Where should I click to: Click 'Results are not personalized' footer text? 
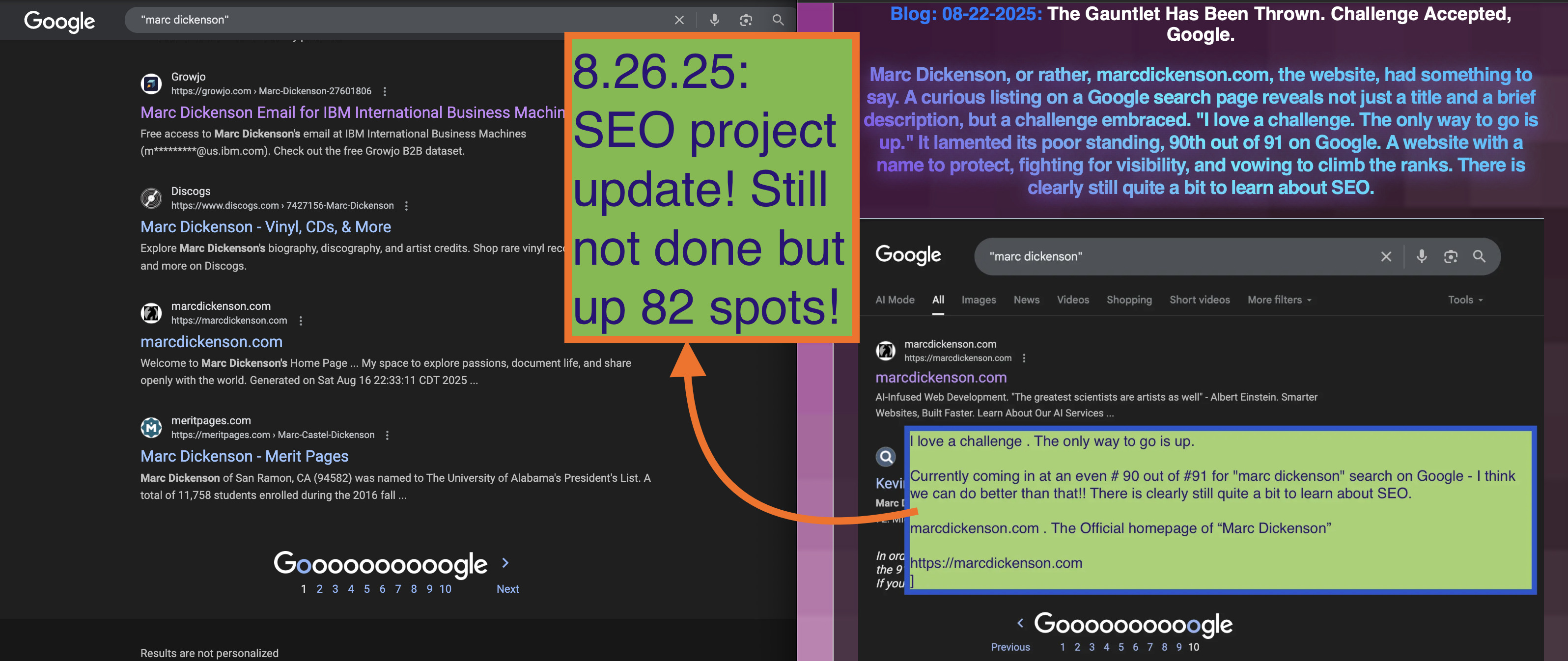[209, 653]
